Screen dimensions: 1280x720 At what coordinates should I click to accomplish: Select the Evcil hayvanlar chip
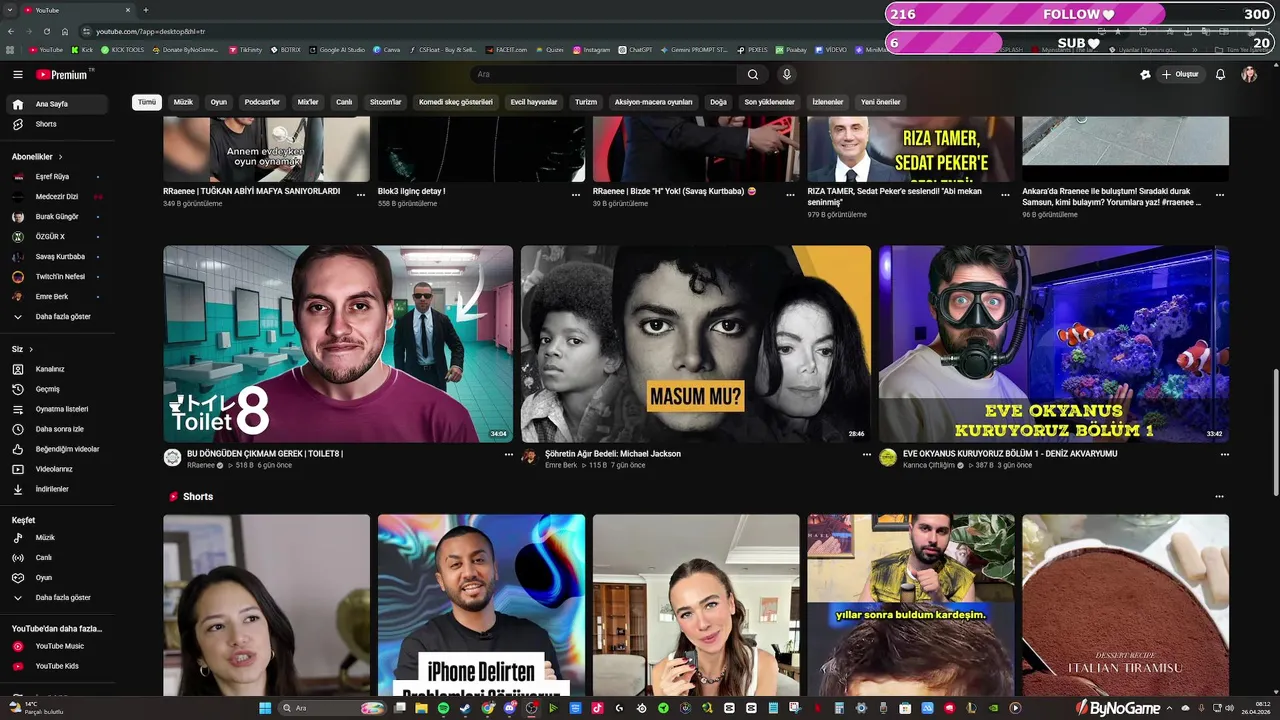pyautogui.click(x=534, y=102)
